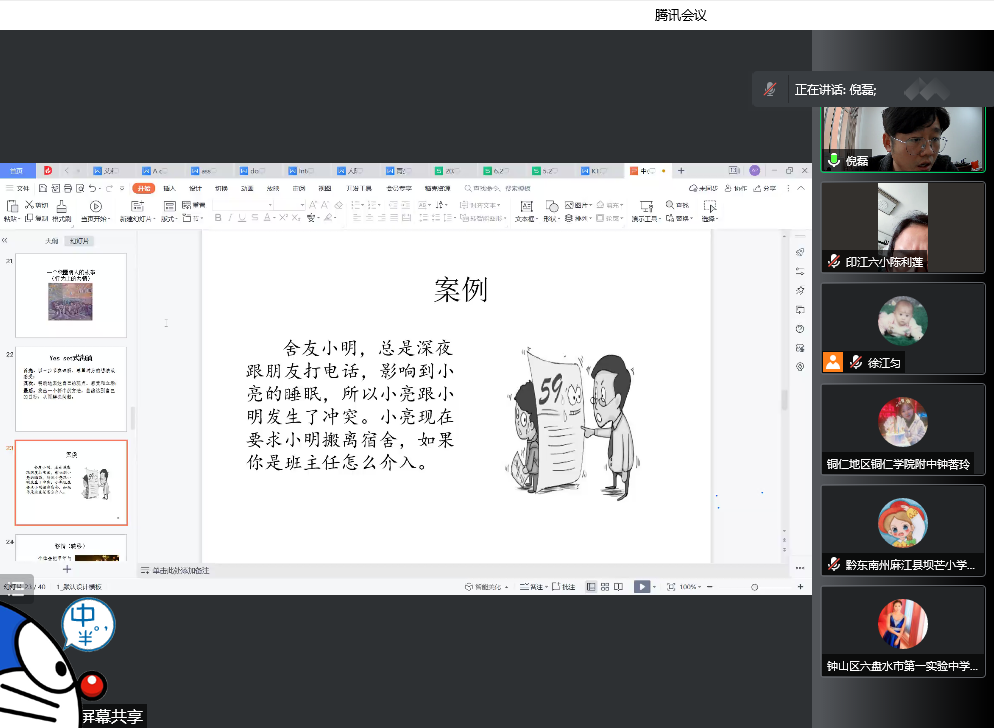Toggle 倪磊's green microphone icon

pos(834,160)
